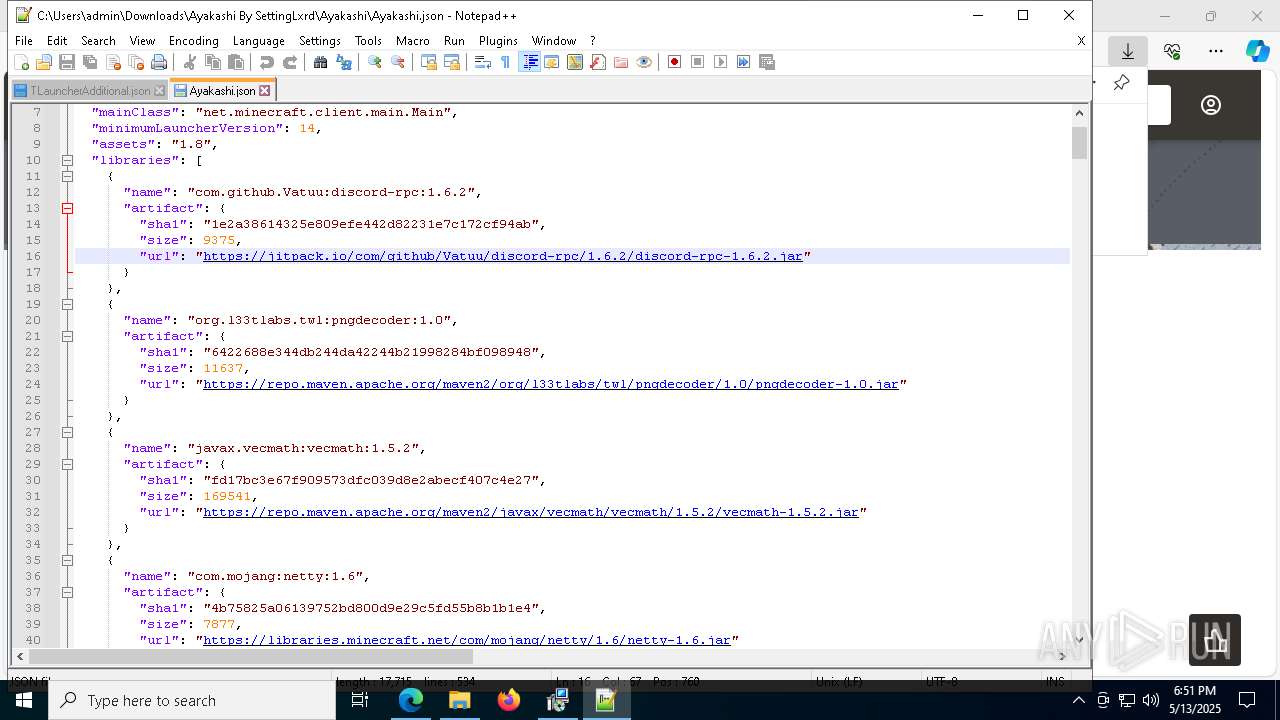The width and height of the screenshot is (1280, 720).
Task: Collapse the fold marker on line 11
Action: point(67,176)
